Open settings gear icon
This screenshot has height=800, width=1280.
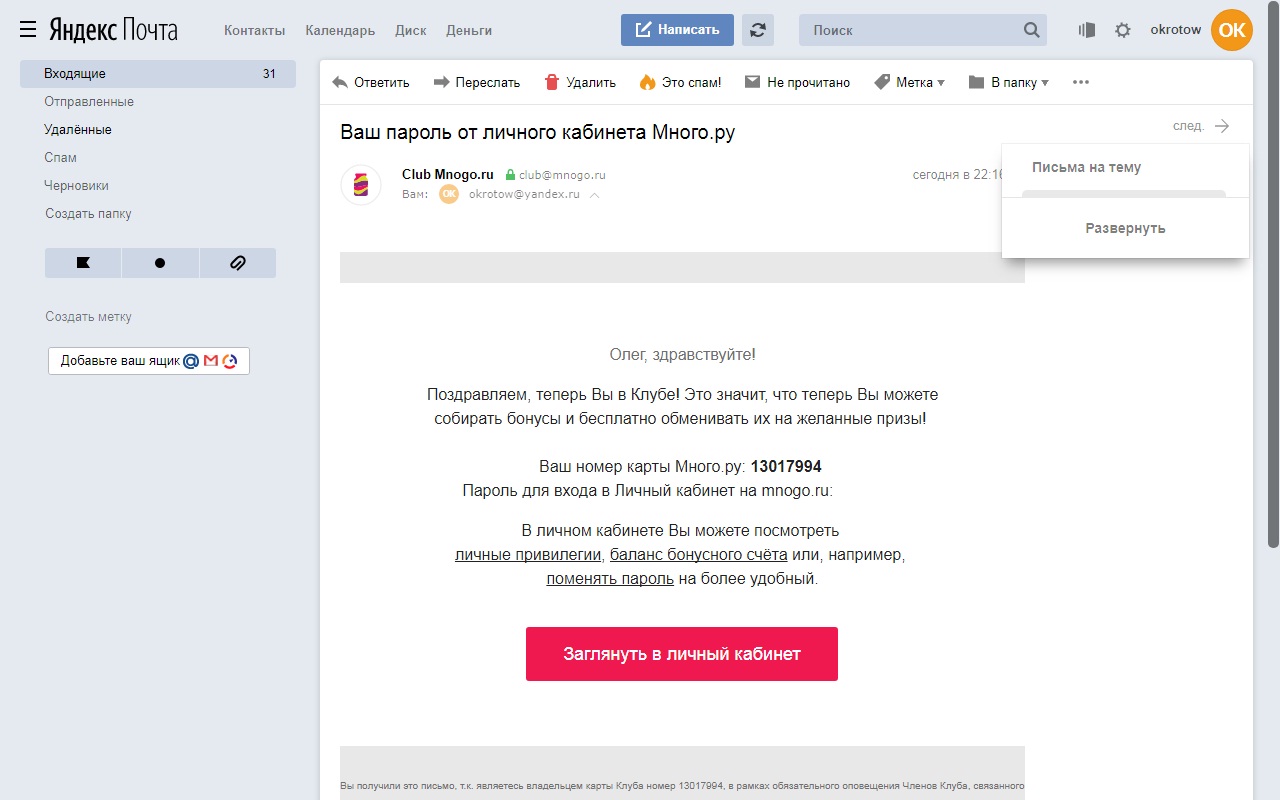[x=1123, y=30]
